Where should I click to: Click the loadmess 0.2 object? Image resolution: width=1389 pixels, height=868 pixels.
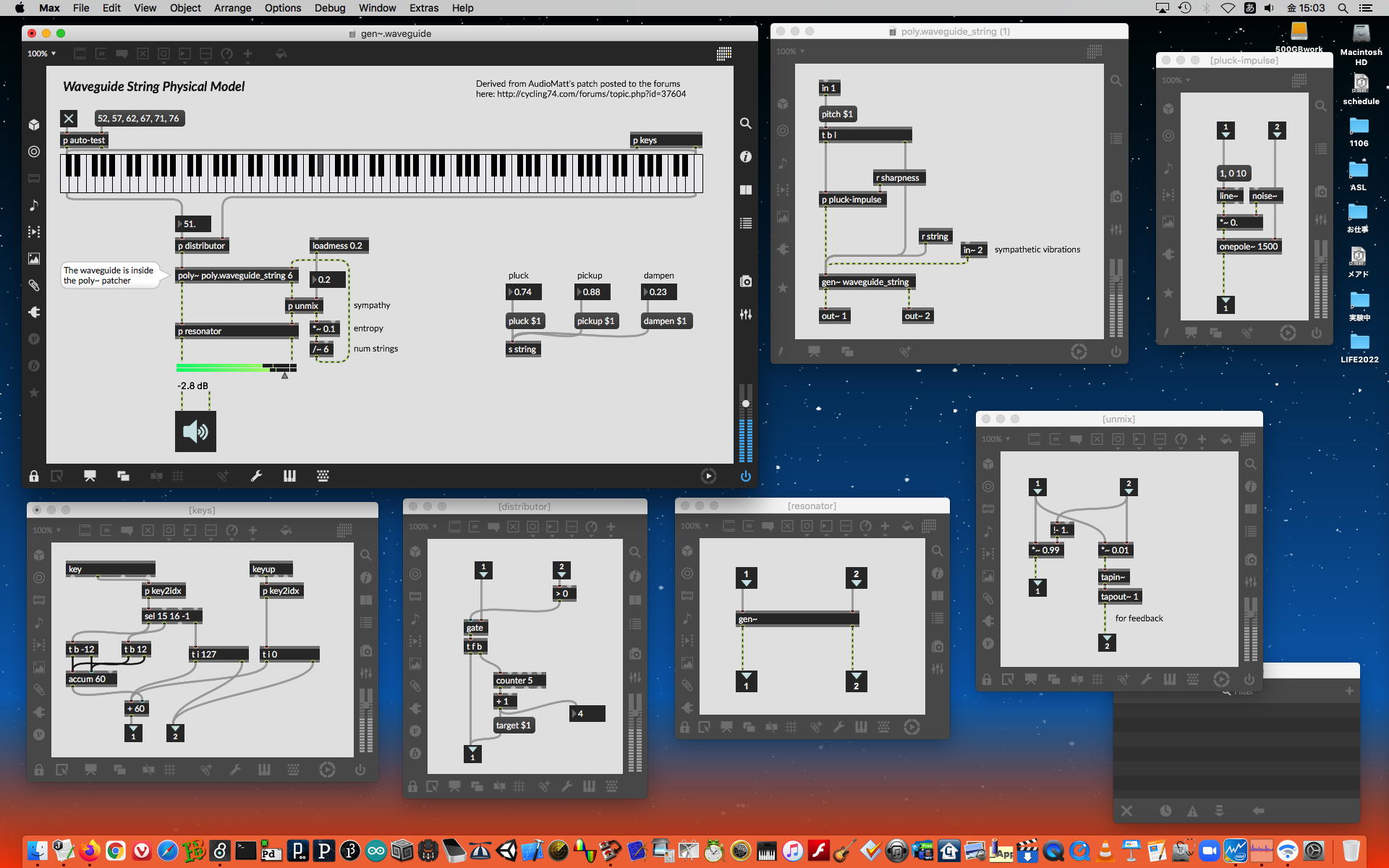(338, 246)
